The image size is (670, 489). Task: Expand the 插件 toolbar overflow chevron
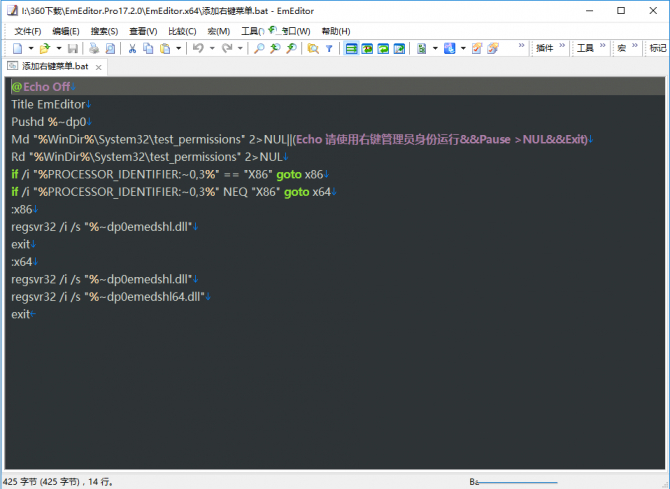click(x=562, y=45)
